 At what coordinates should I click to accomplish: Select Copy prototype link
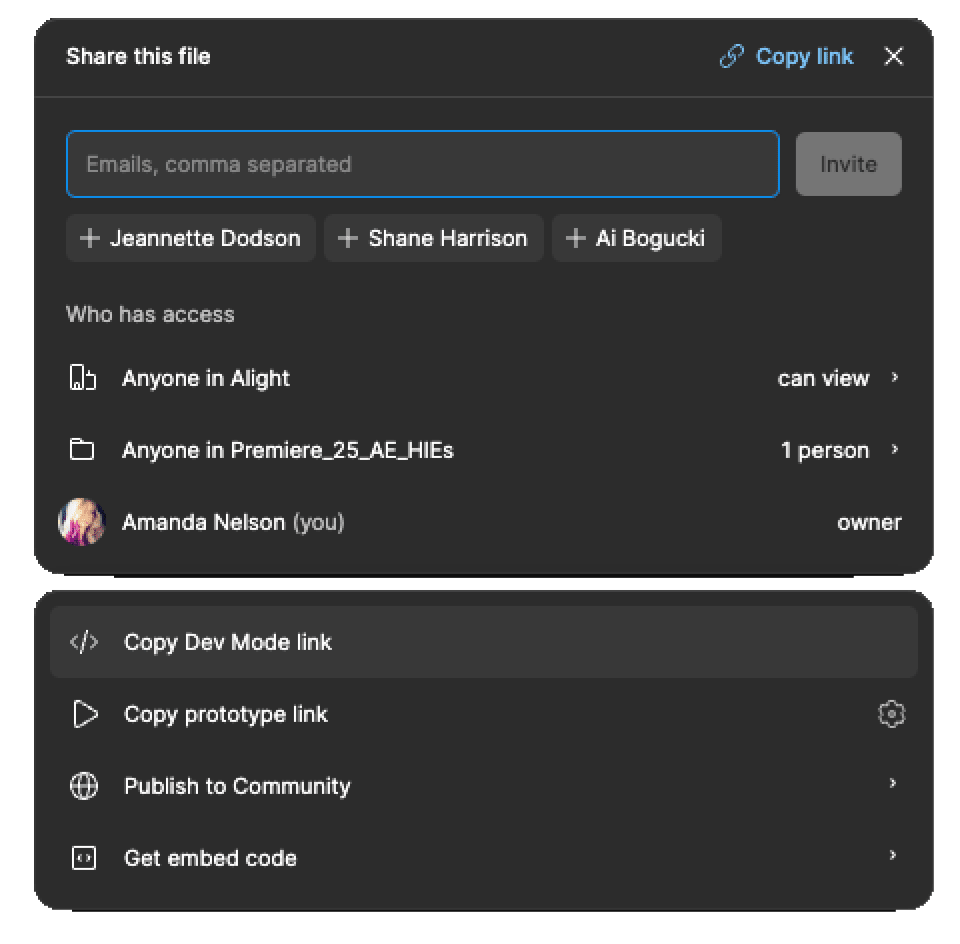click(x=226, y=714)
